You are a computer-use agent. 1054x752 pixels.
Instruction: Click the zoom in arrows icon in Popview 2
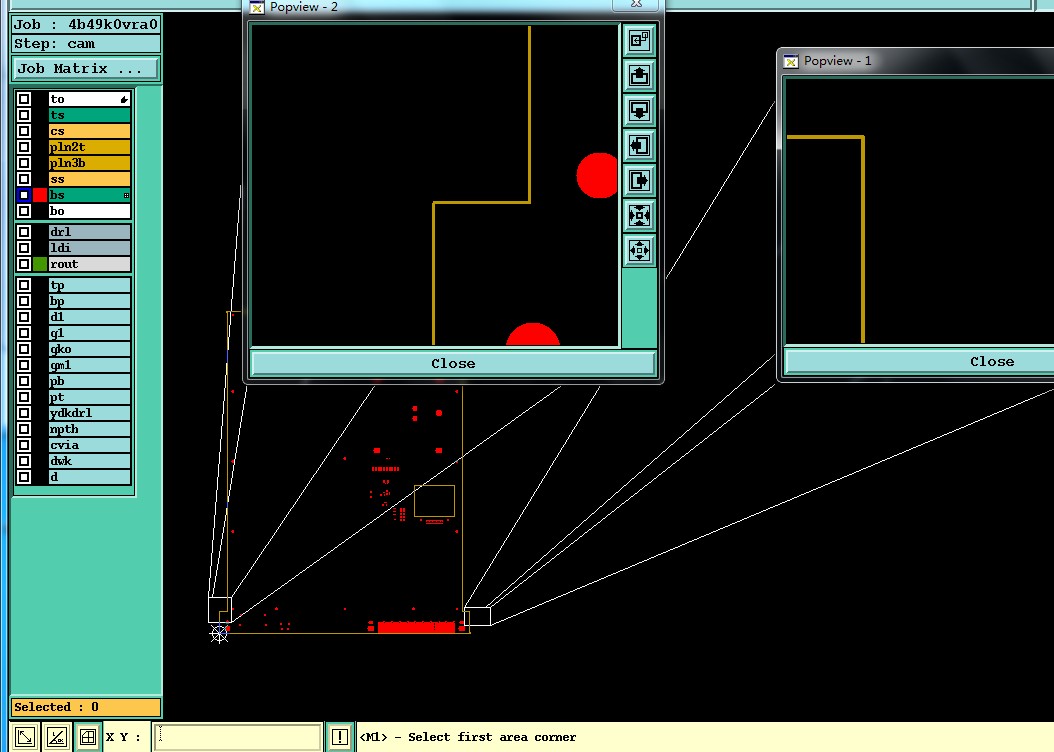click(x=639, y=215)
